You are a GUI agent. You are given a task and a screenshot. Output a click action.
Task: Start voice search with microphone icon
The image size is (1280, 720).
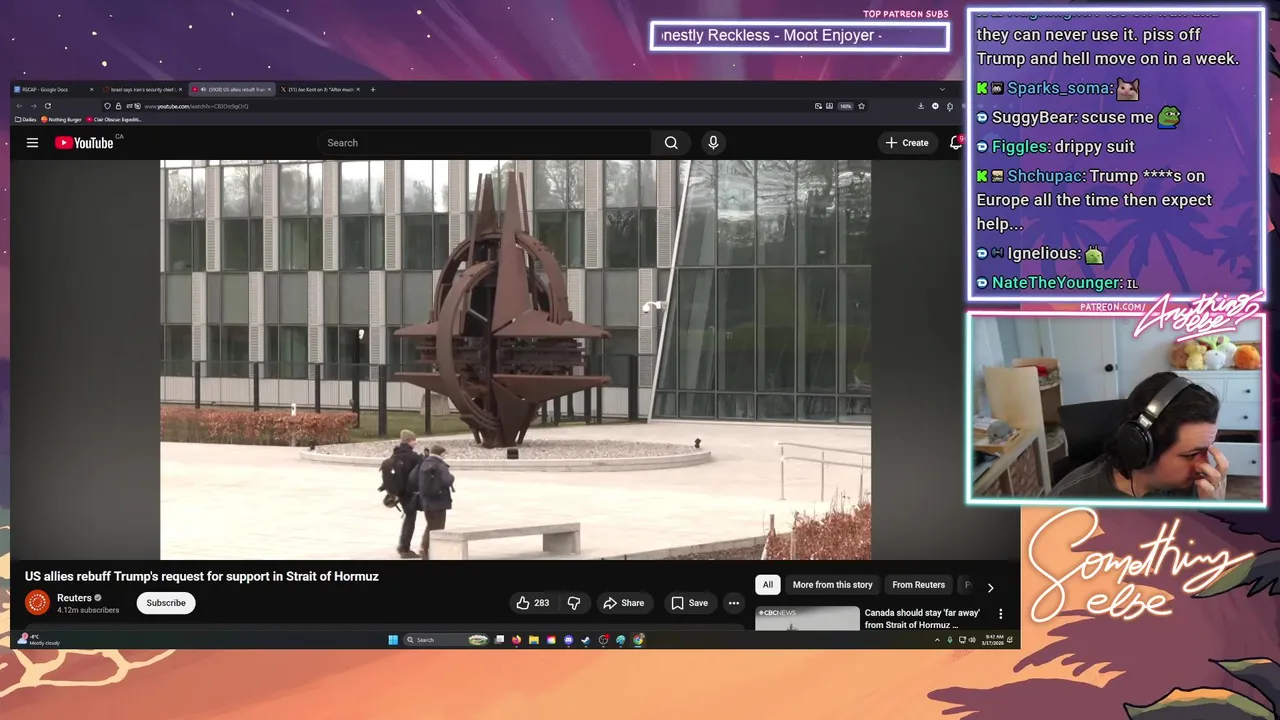coord(713,143)
